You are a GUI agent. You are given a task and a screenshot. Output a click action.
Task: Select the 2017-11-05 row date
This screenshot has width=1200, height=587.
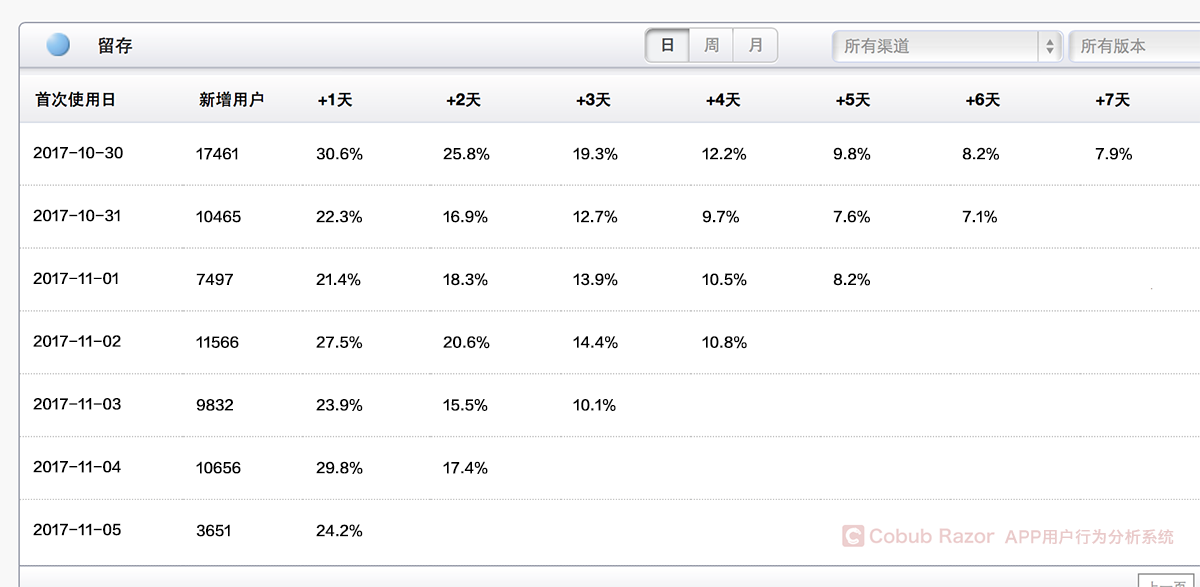click(77, 529)
